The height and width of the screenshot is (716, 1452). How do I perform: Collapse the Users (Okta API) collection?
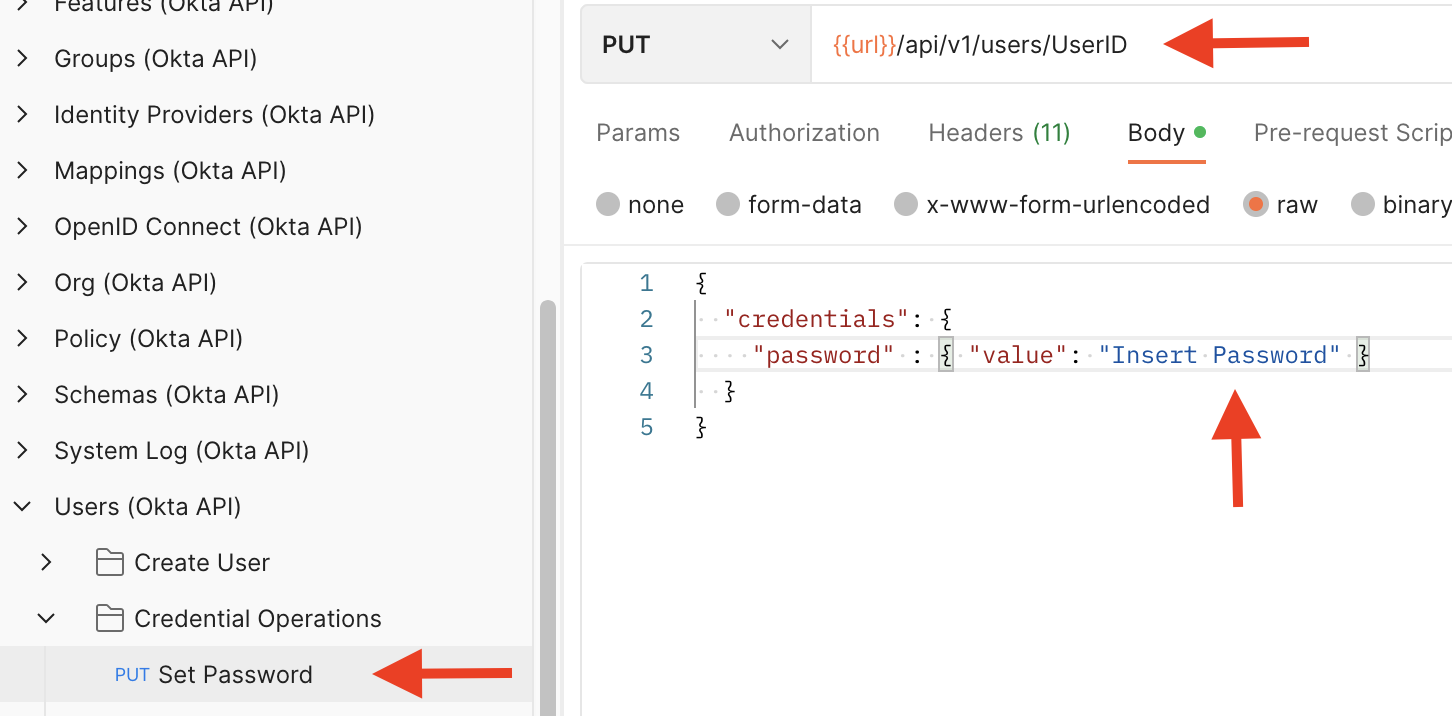click(22, 507)
